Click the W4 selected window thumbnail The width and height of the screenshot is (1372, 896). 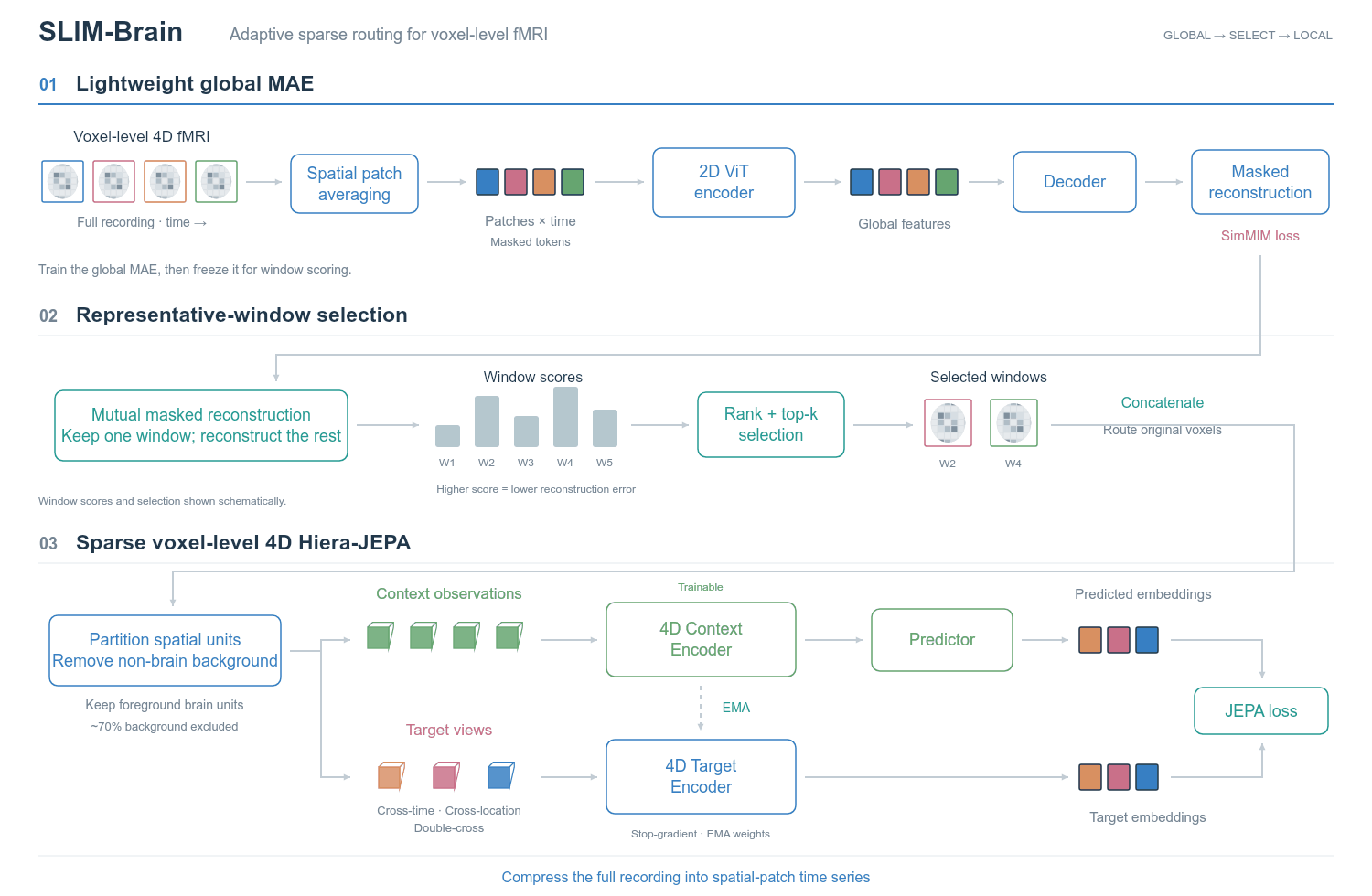pos(1013,422)
